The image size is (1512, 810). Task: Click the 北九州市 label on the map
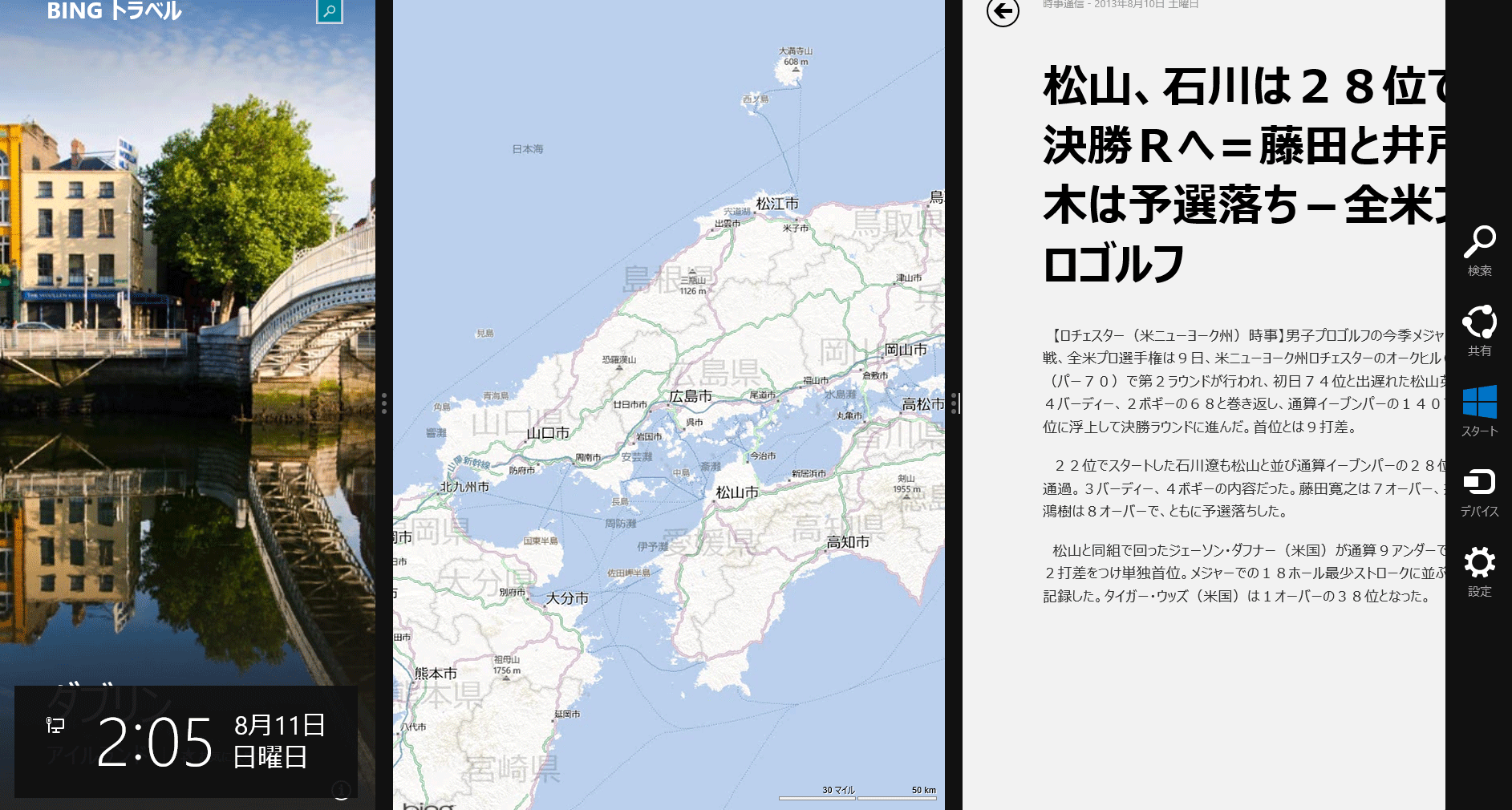[x=464, y=487]
